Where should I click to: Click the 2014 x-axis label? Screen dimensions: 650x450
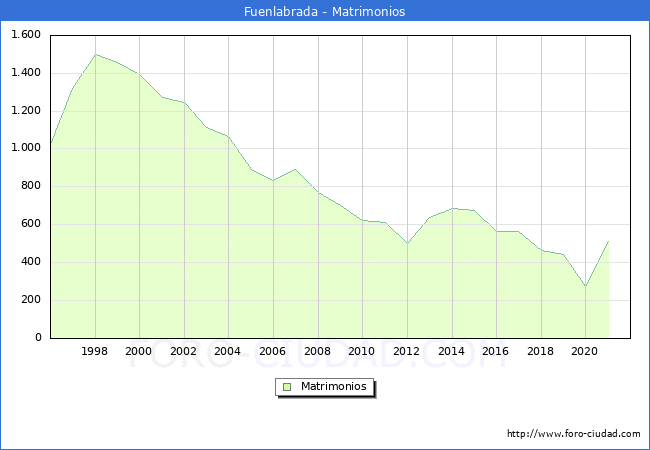pyautogui.click(x=451, y=351)
